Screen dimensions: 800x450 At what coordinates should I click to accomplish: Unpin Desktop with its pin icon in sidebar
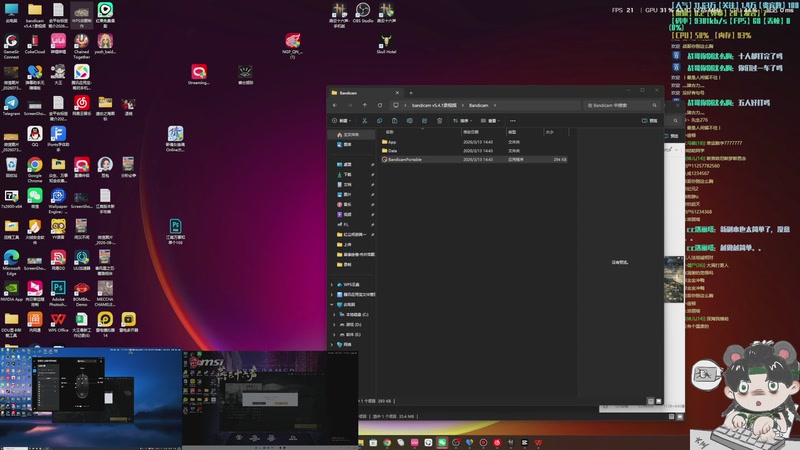tap(372, 164)
